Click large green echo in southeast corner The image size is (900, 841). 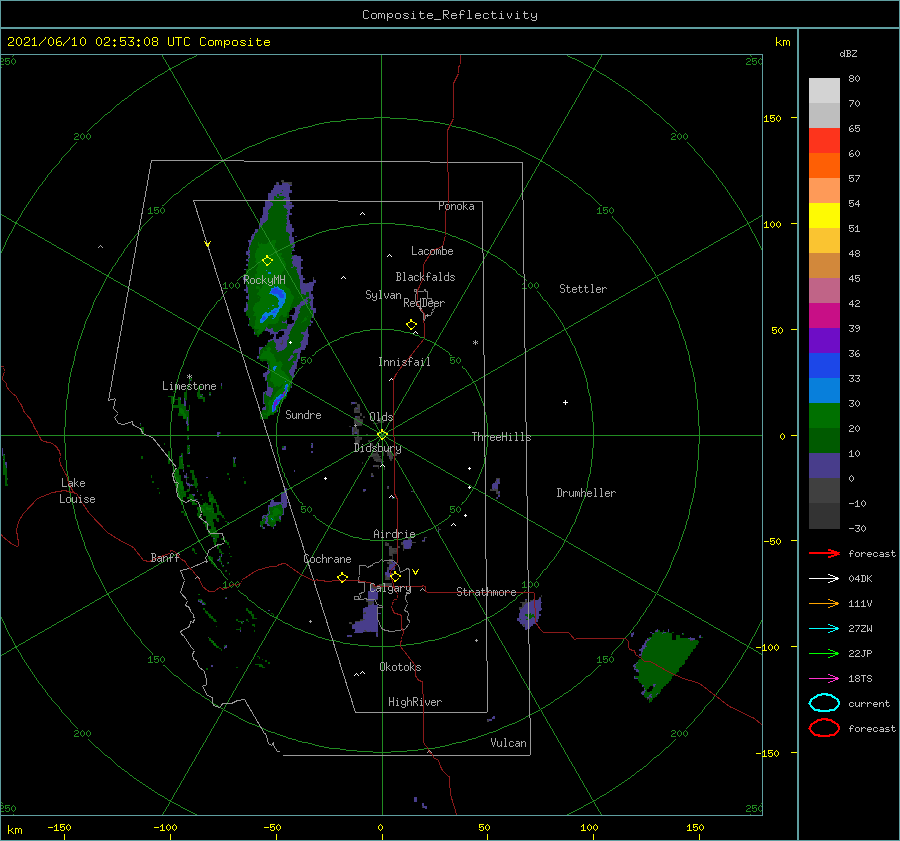pos(665,664)
